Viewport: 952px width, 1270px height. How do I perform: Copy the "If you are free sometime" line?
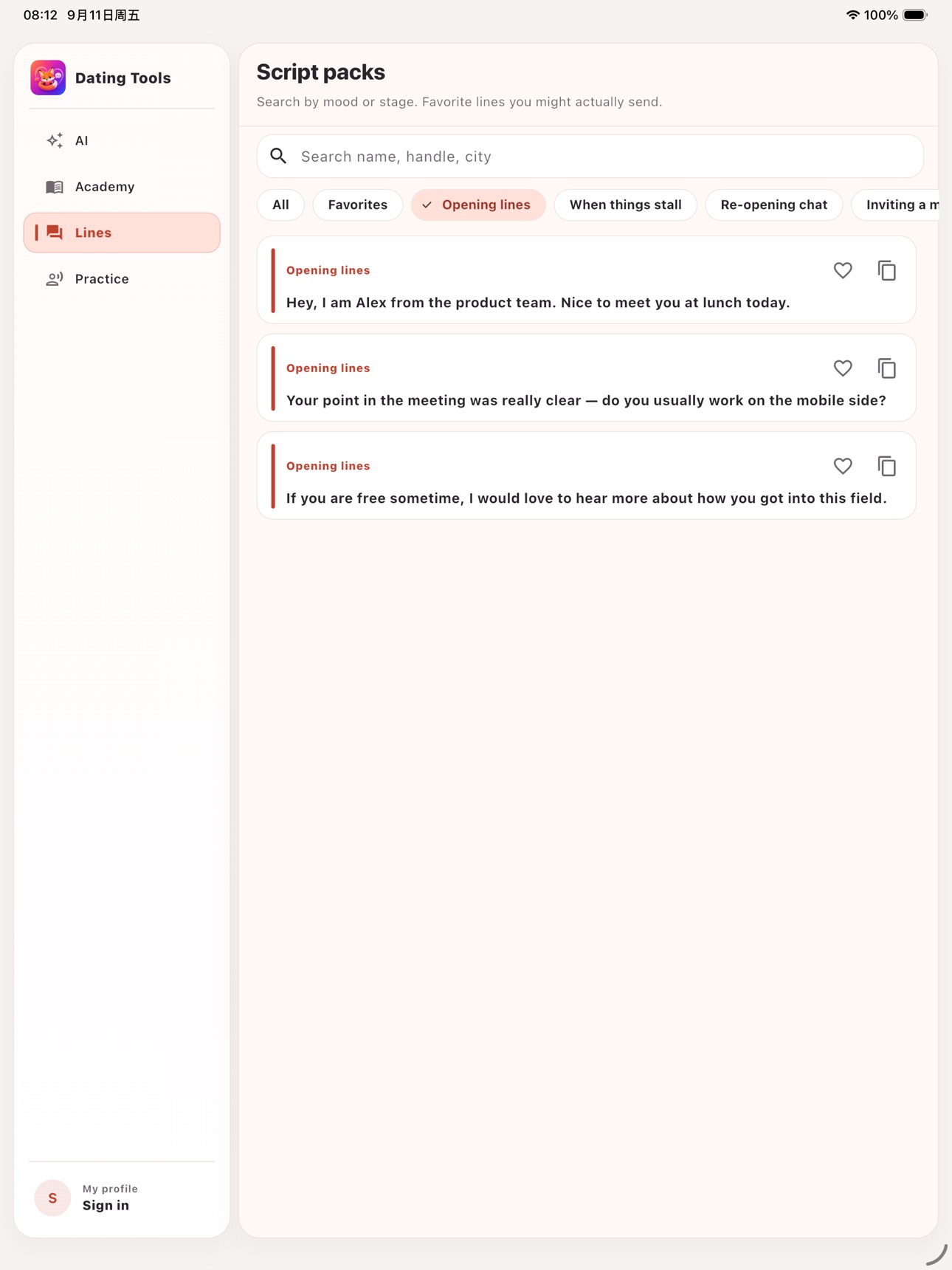pyautogui.click(x=887, y=466)
